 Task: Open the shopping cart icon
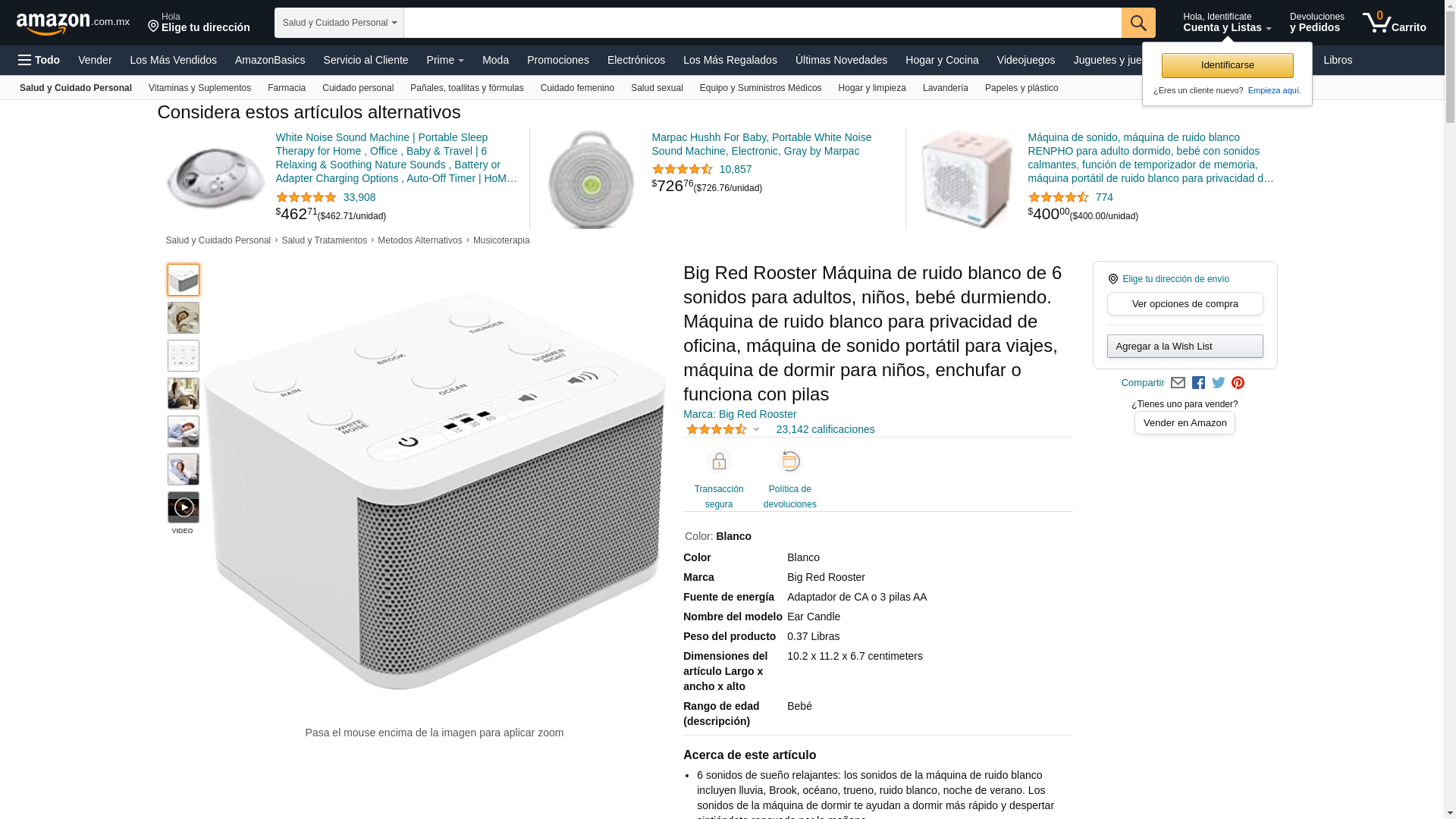point(1394,23)
